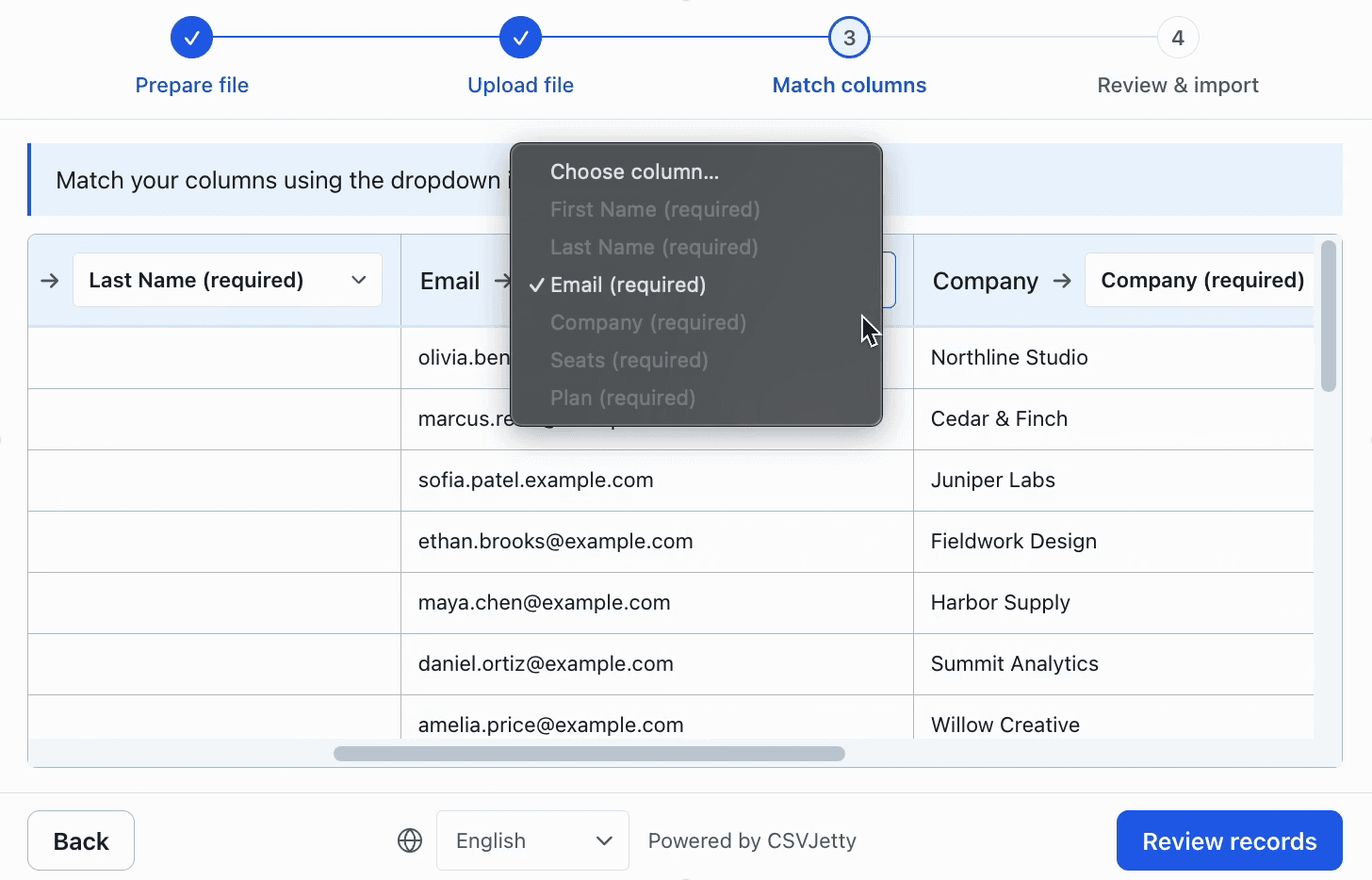The height and width of the screenshot is (880, 1372).
Task: Click daniel.ortiz@example.com cell
Action: click(657, 664)
